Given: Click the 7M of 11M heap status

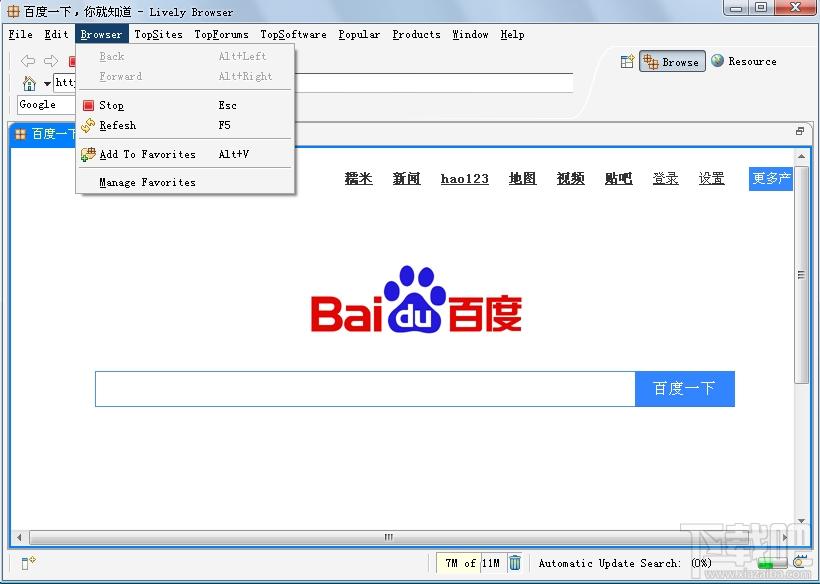Looking at the screenshot, I should pyautogui.click(x=472, y=563).
